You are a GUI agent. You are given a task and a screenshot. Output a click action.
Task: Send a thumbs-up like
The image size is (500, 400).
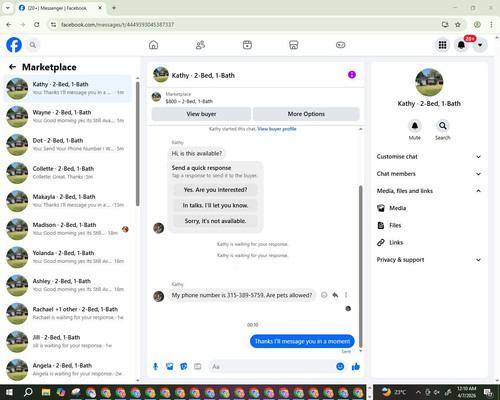pyautogui.click(x=356, y=367)
